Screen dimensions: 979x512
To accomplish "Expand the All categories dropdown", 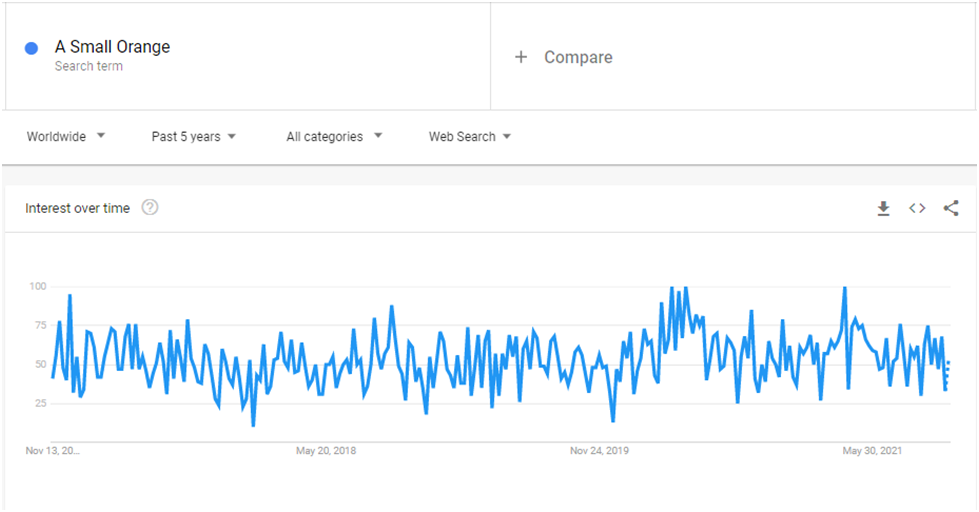I will 334,137.
